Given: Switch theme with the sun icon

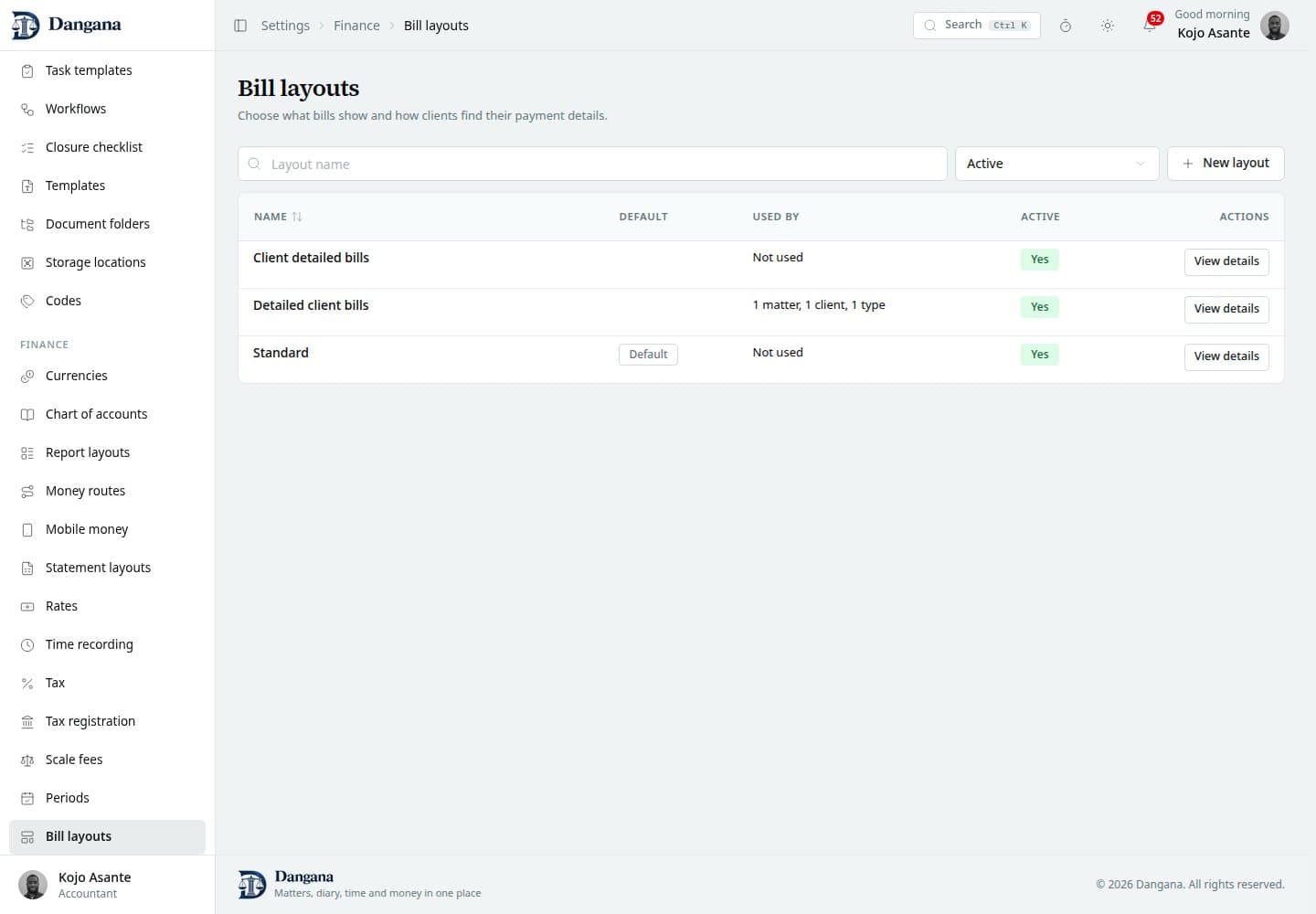Looking at the screenshot, I should (1108, 26).
